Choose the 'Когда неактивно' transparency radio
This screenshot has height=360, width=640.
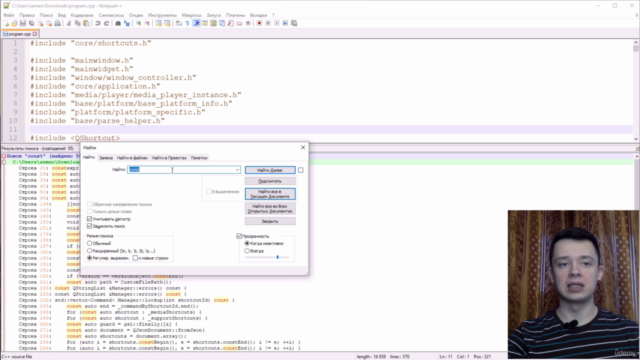click(247, 243)
